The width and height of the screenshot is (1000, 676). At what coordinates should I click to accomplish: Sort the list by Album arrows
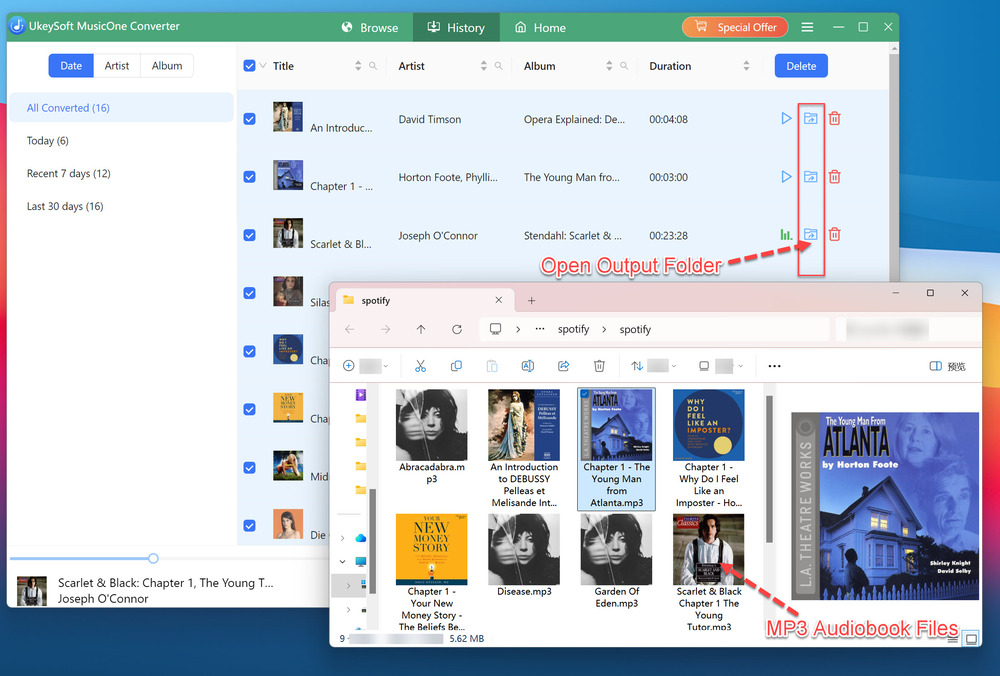(x=609, y=66)
